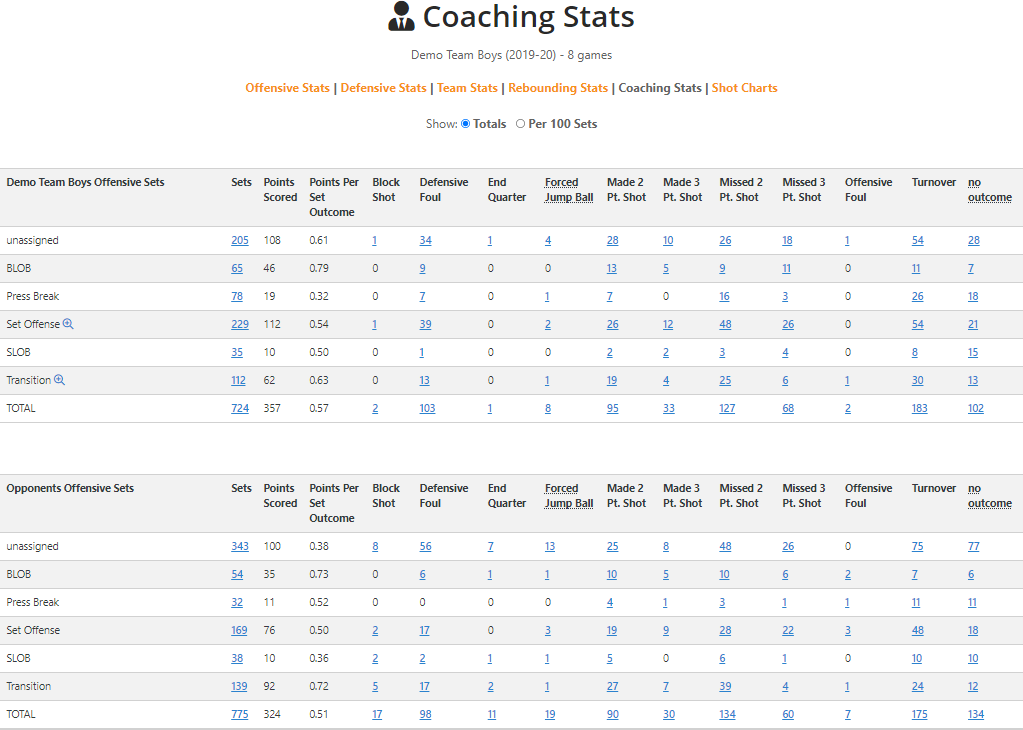1023x730 pixels.
Task: Open Set Offense 229 sets link
Action: click(x=239, y=324)
